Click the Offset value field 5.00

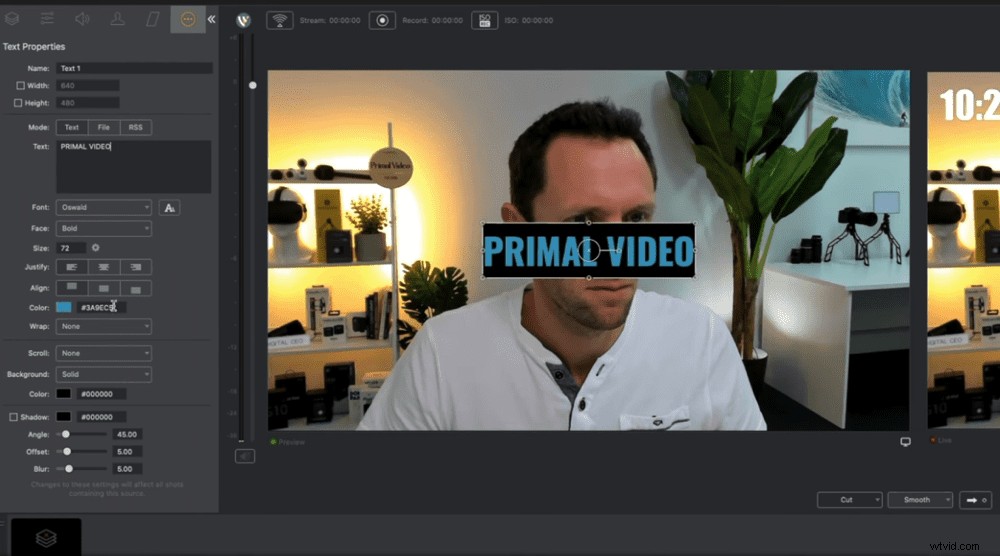(127, 451)
